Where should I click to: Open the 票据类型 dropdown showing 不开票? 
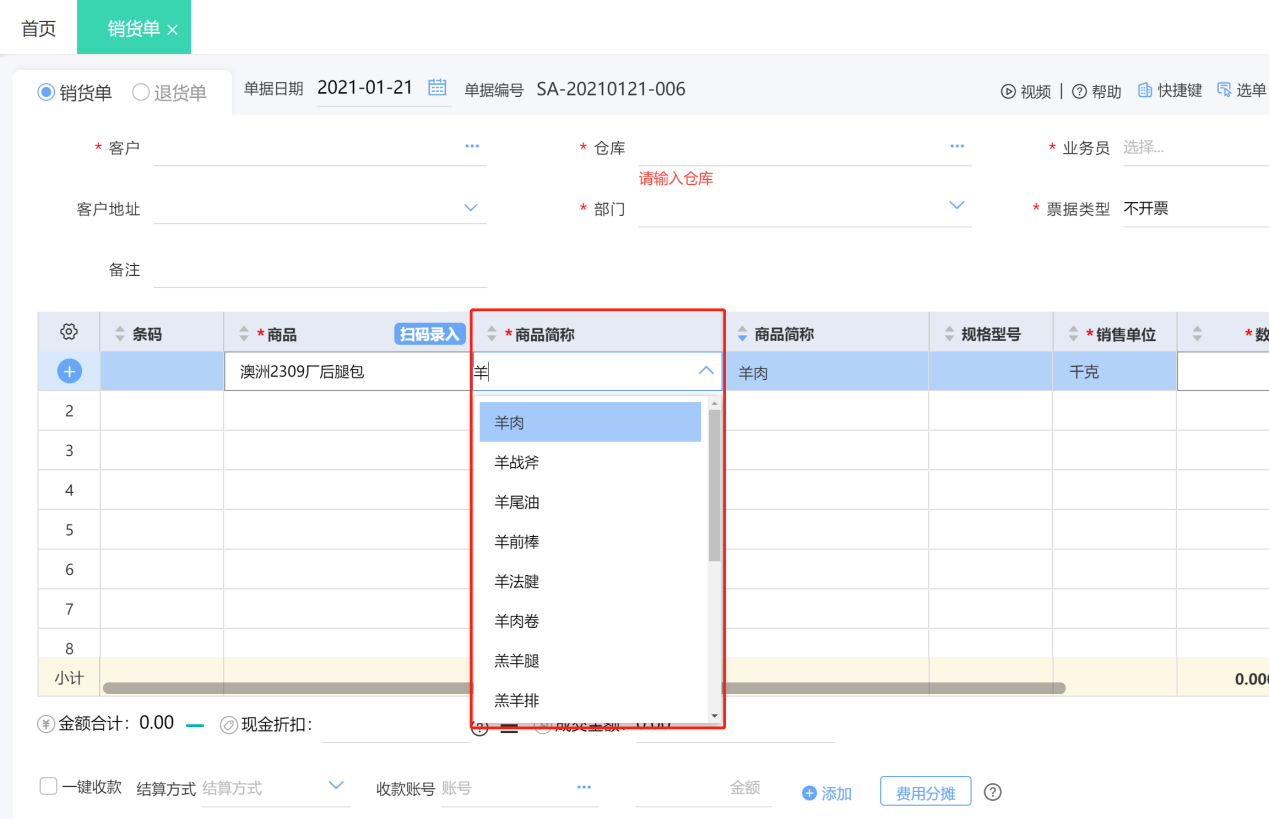1195,208
